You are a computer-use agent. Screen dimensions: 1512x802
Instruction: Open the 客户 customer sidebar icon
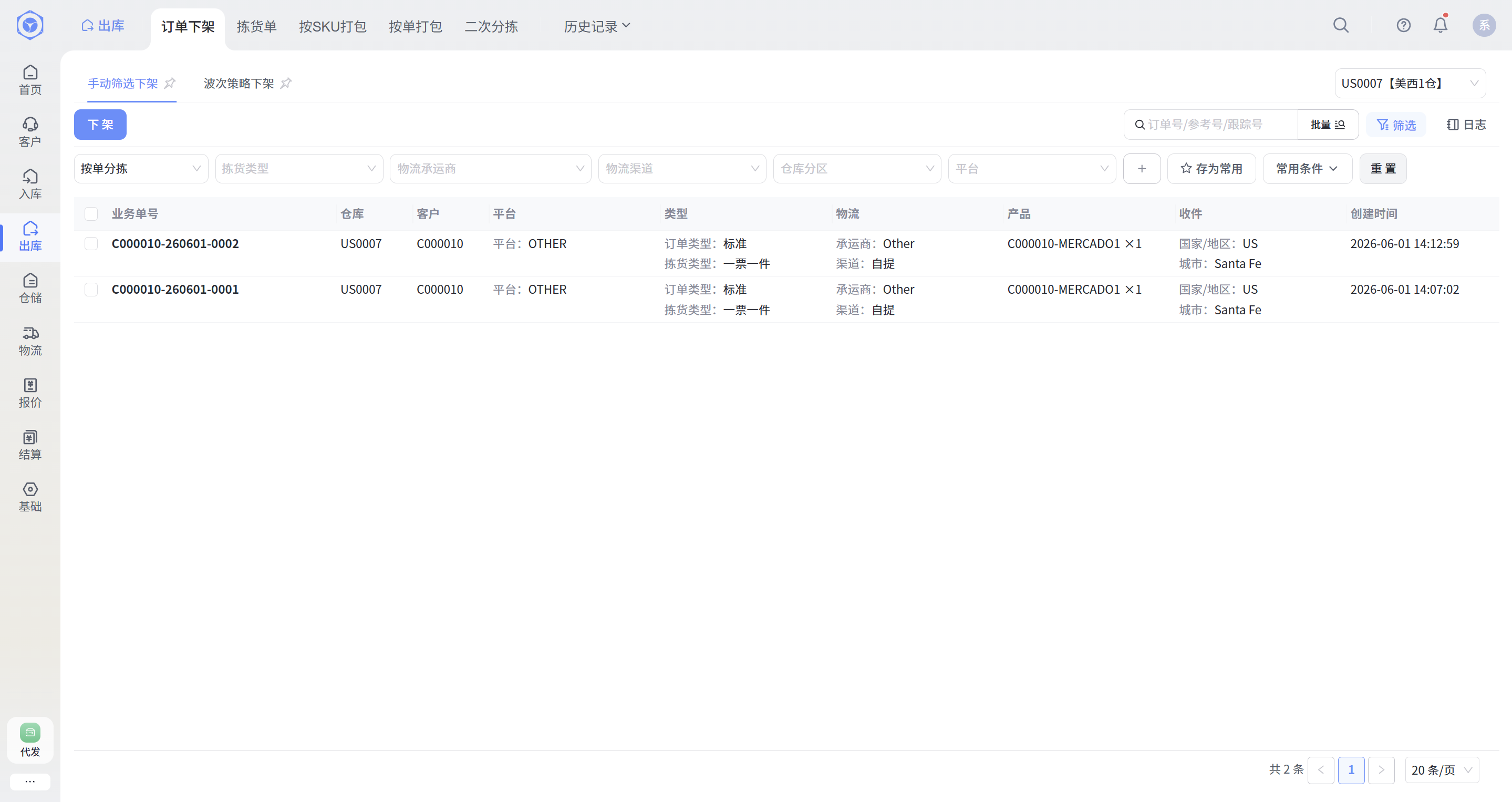(30, 132)
